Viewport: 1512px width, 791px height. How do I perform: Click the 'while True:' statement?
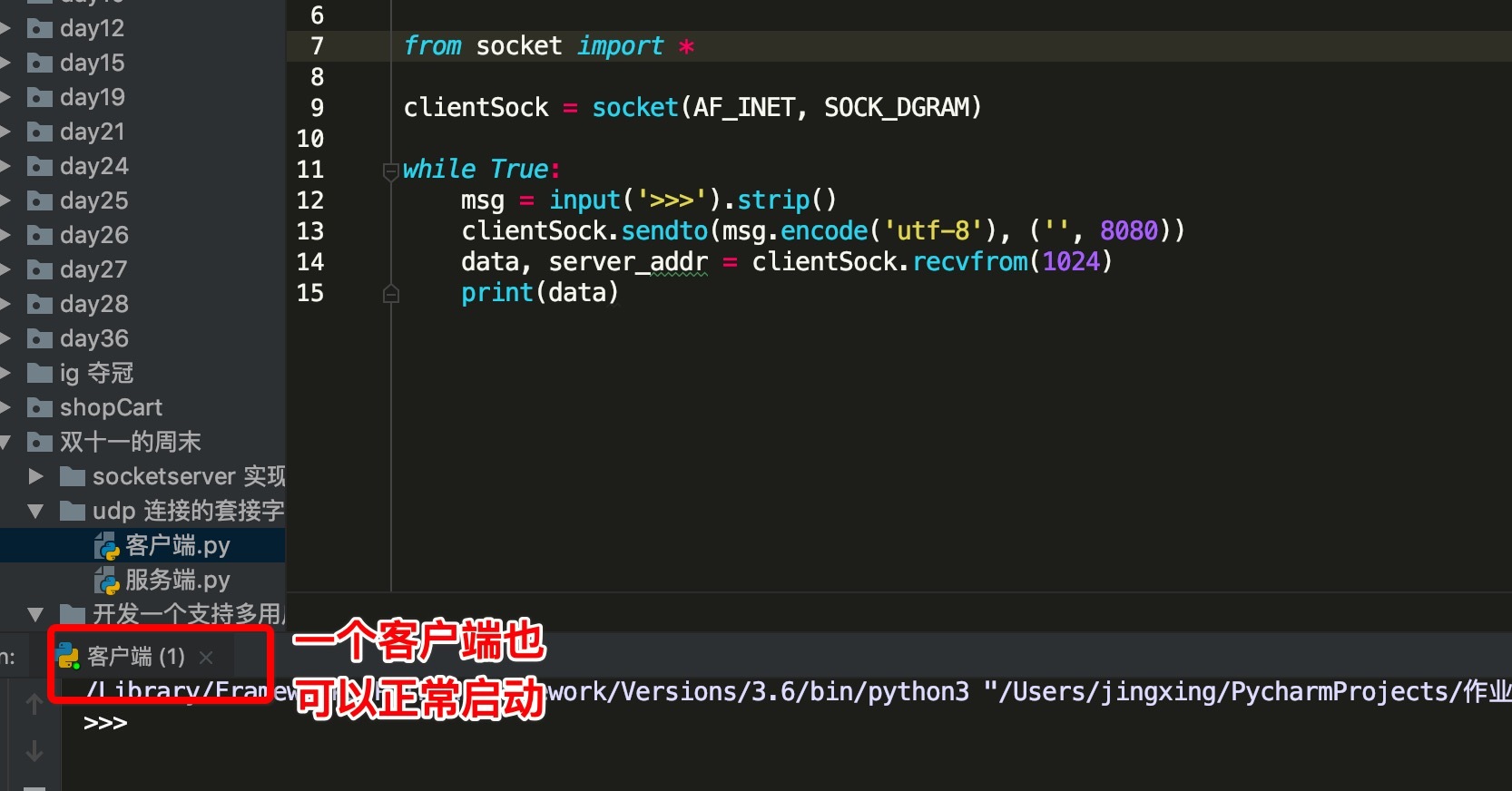[481, 170]
